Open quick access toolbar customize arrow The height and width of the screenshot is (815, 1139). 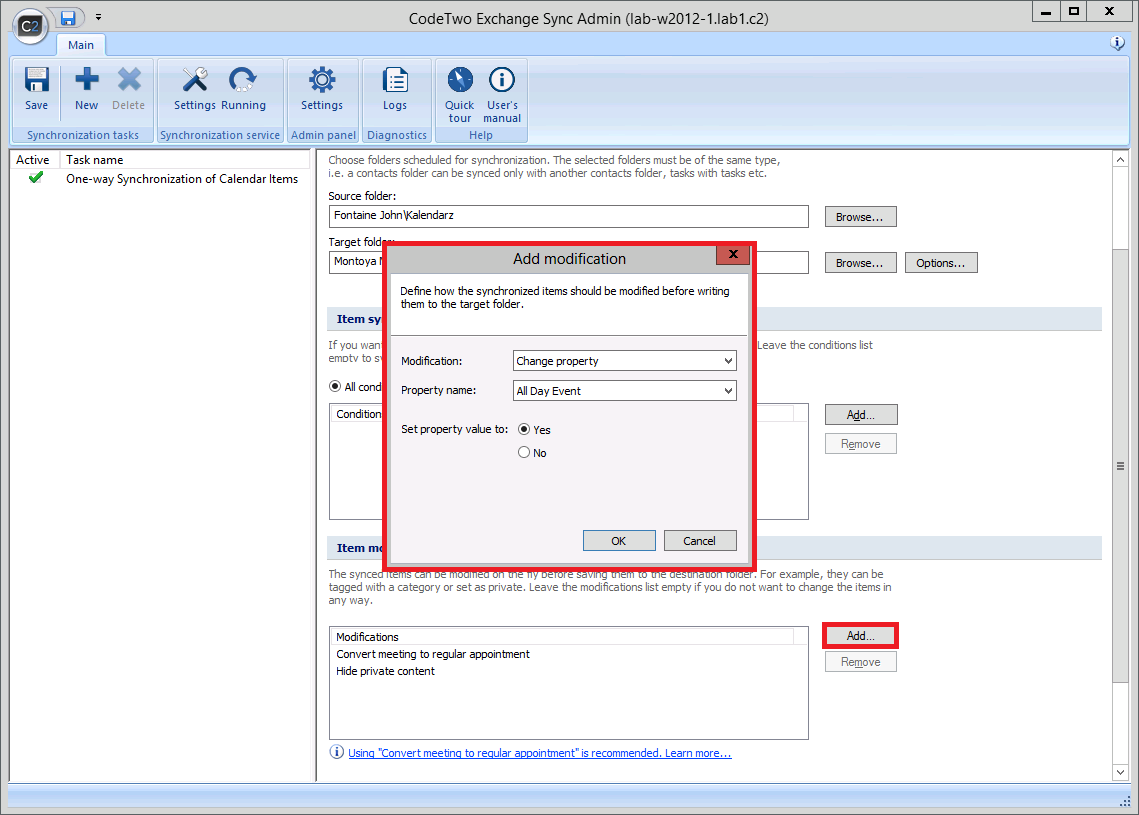98,17
